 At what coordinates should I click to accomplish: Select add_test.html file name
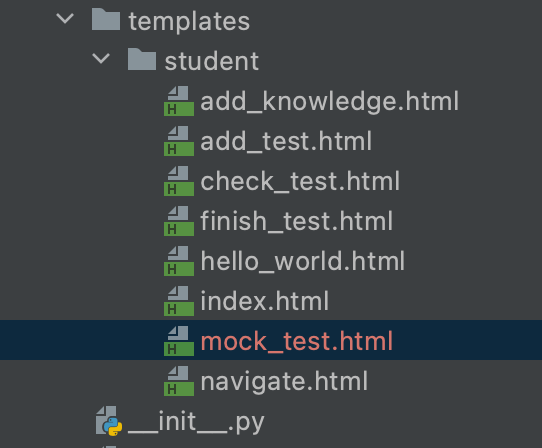pyautogui.click(x=286, y=141)
